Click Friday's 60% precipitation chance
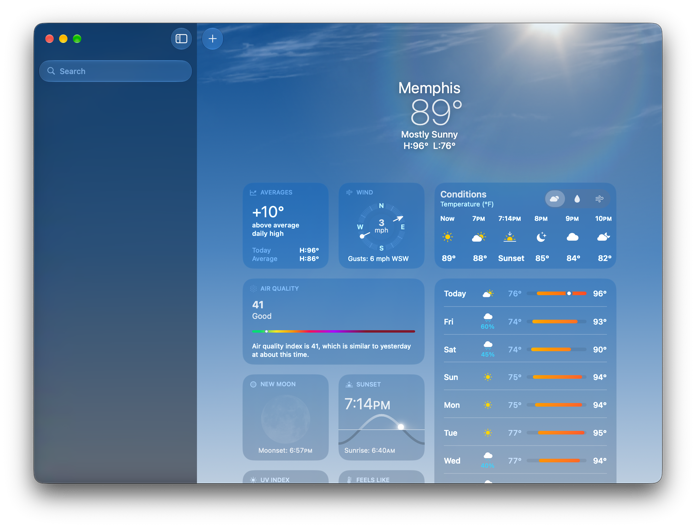 [x=487, y=327]
